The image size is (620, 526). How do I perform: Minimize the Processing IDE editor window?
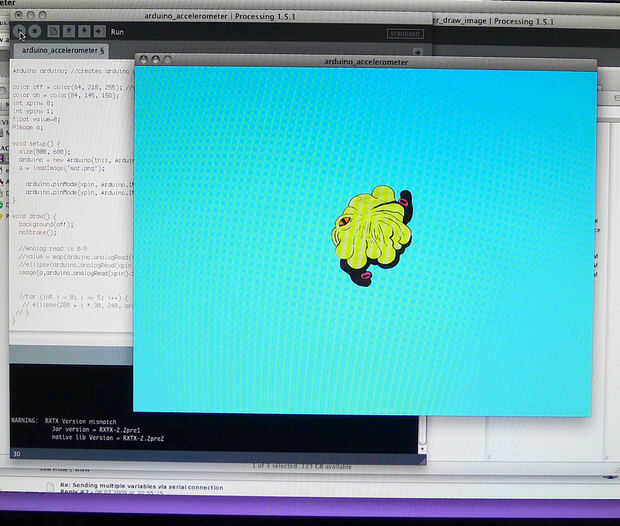point(30,15)
